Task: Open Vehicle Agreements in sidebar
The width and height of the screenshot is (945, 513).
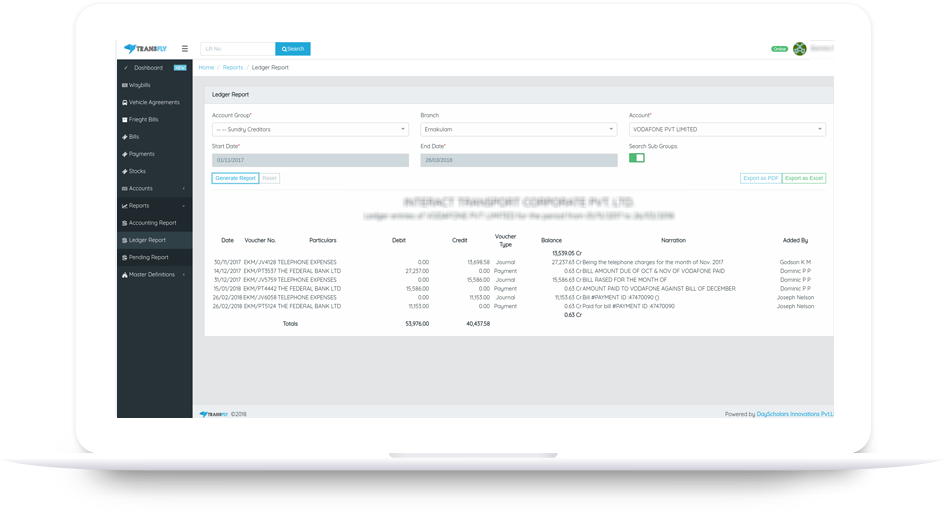Action: tap(154, 102)
